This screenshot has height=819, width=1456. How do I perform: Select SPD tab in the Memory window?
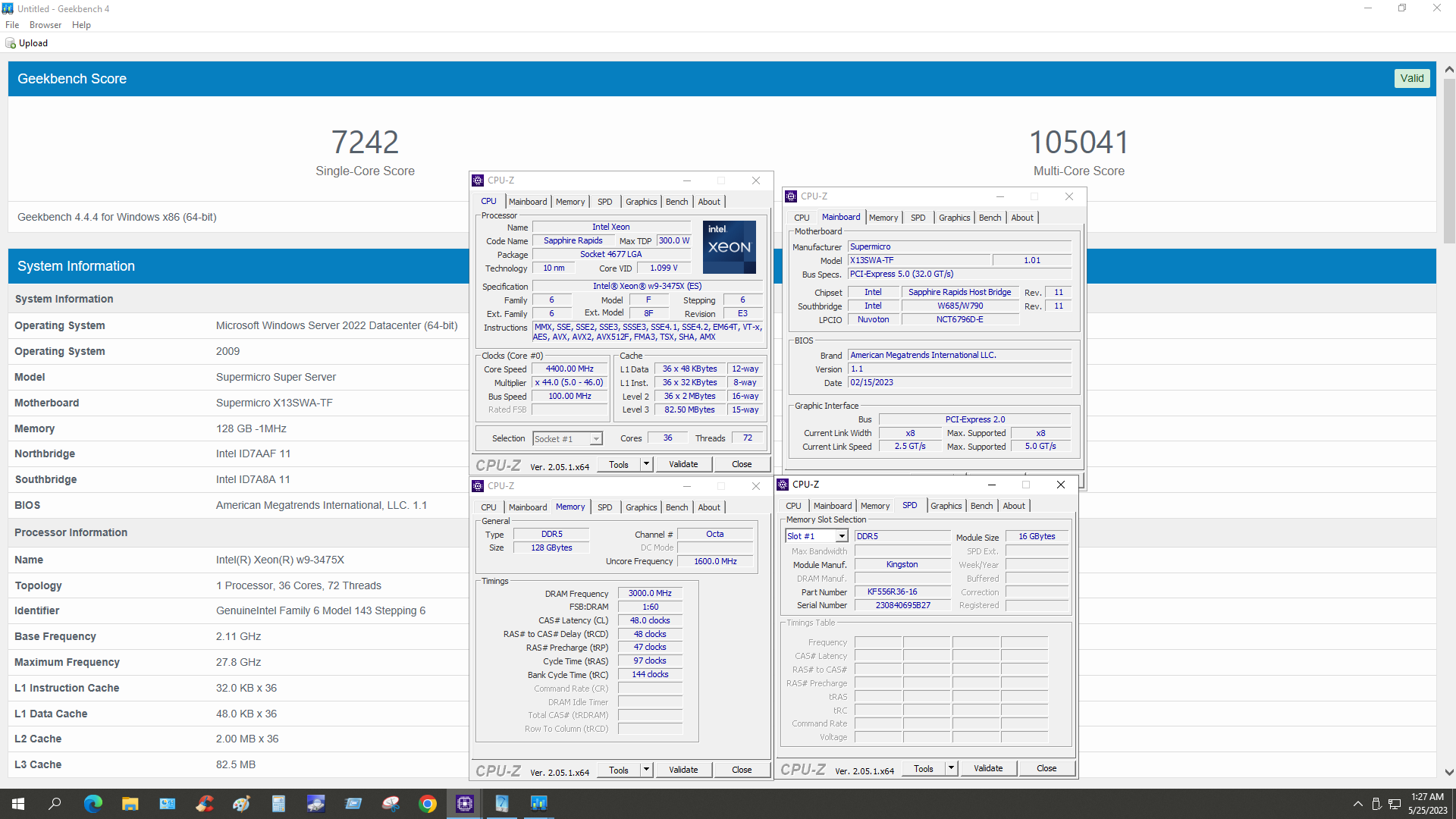point(604,507)
